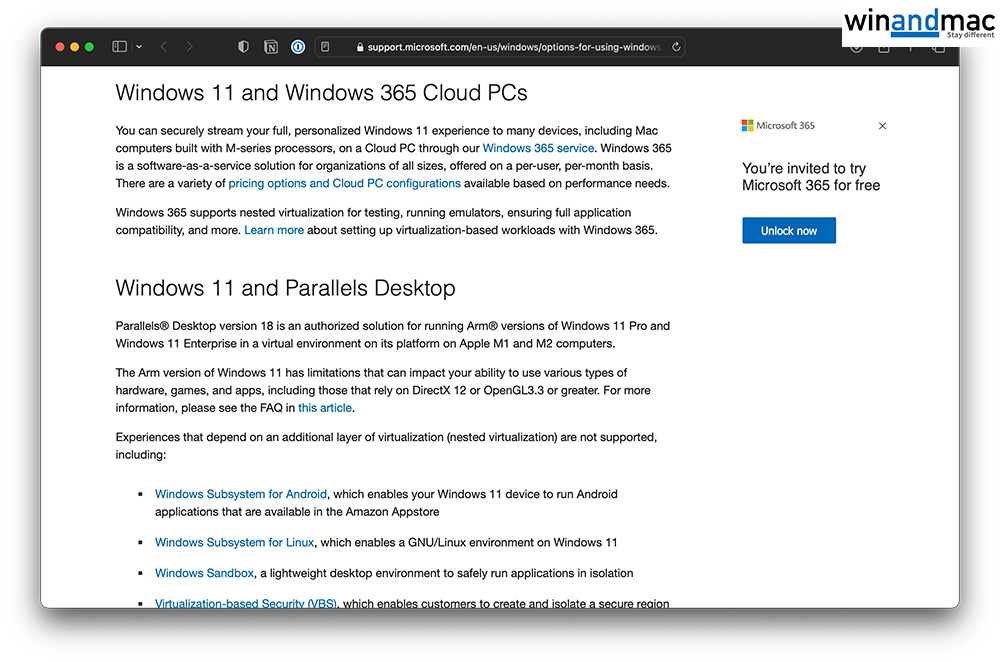Go back to the previous page
Viewport: 1000px width, 662px height.
[x=164, y=47]
